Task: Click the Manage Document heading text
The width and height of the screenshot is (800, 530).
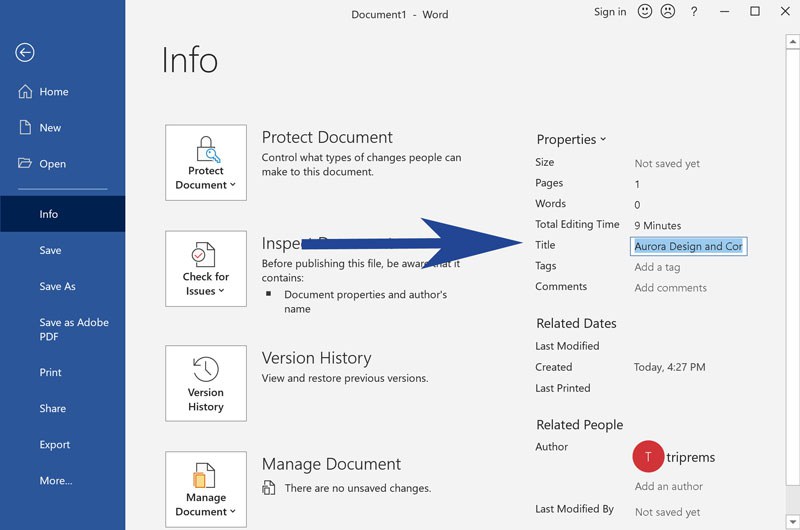Action: tap(331, 464)
